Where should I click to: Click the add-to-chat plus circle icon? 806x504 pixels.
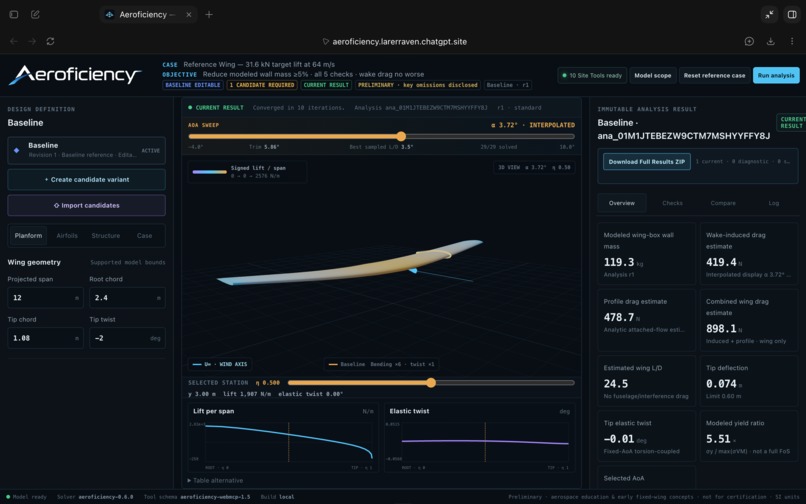pos(749,41)
